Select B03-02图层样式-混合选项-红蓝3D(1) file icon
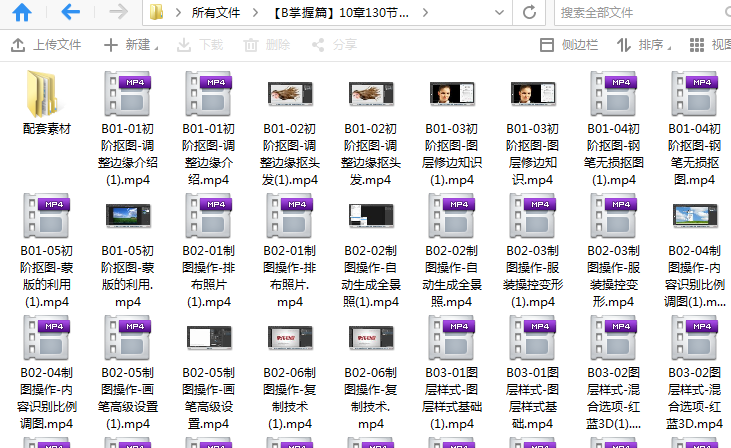The image size is (731, 448). 614,338
